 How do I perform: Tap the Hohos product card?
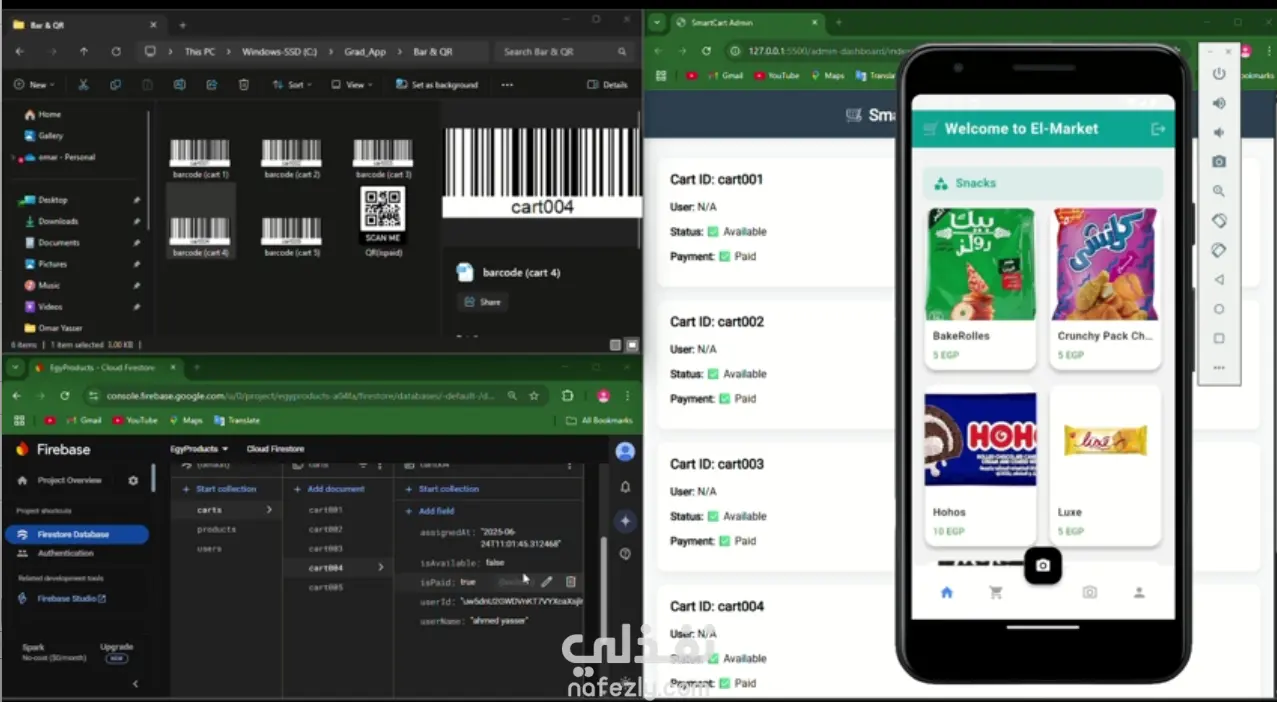[981, 465]
